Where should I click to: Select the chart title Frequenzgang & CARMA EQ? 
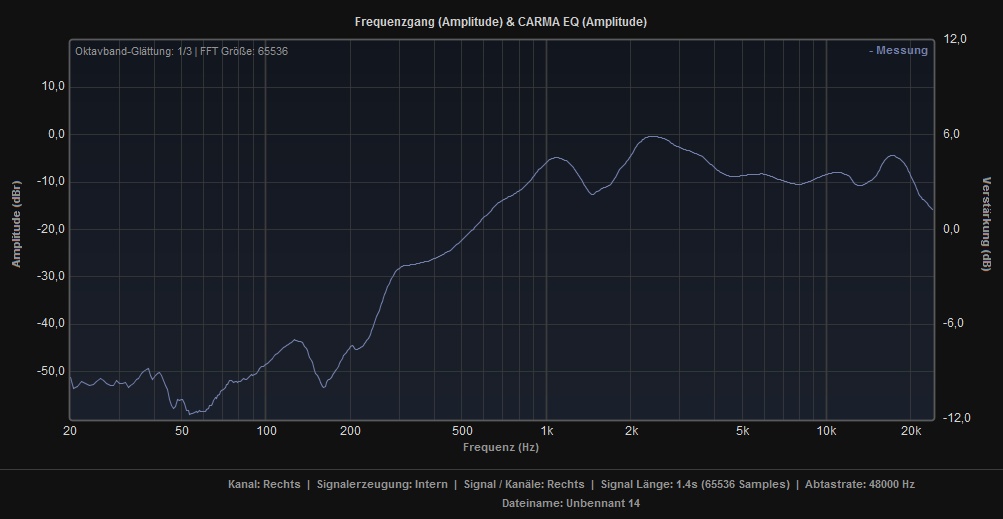(x=500, y=22)
